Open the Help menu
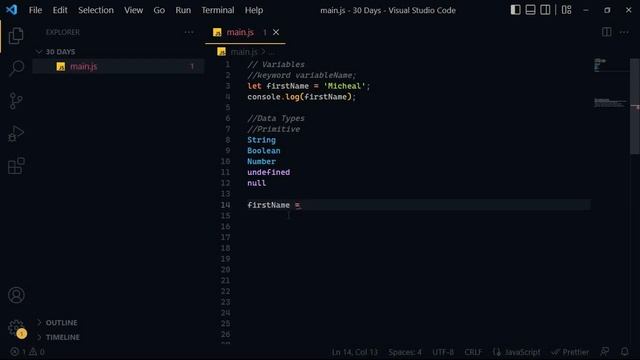The width and height of the screenshot is (640, 360). click(x=253, y=10)
